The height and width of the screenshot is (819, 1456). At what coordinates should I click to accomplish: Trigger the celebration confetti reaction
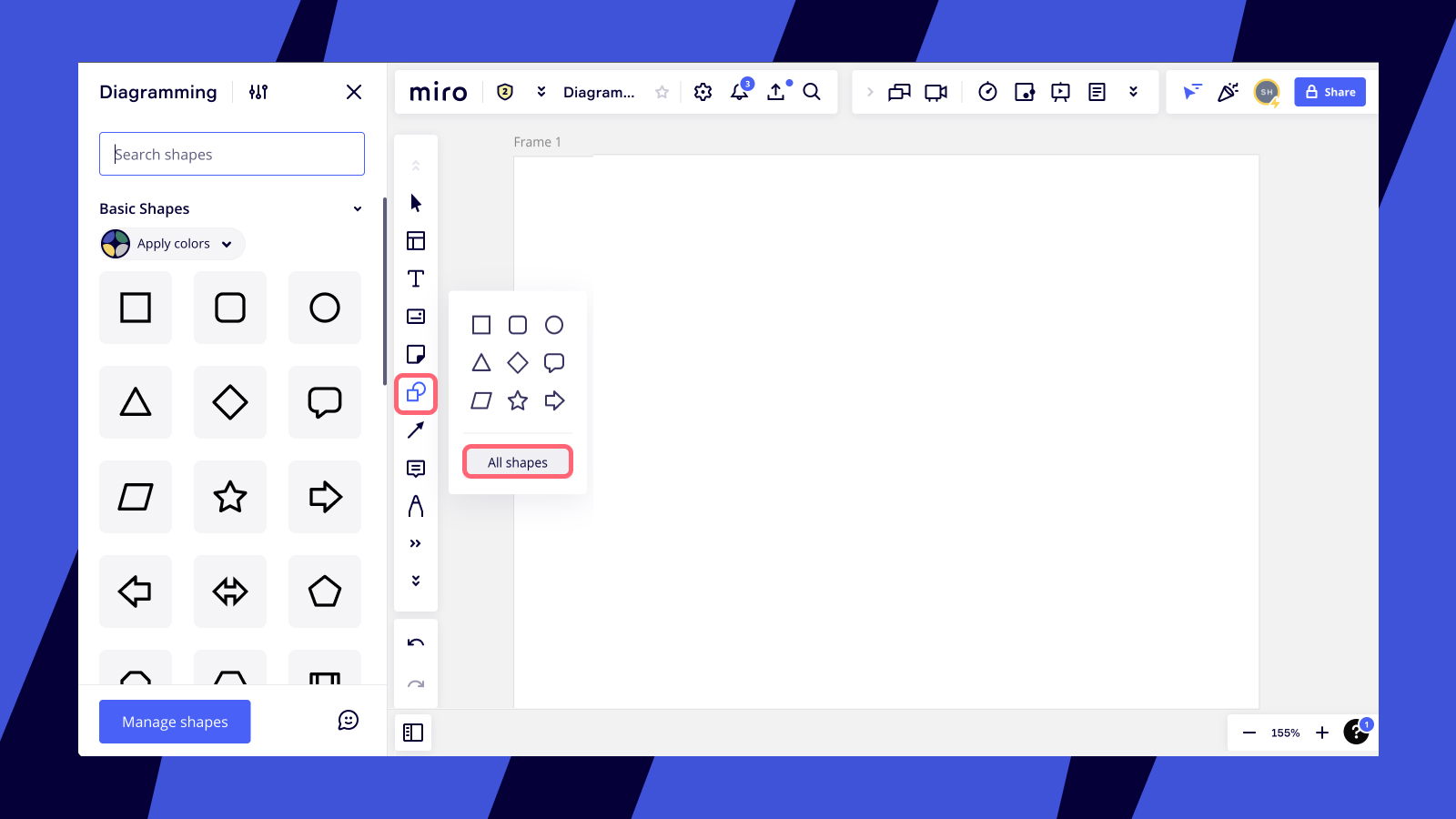point(1229,91)
